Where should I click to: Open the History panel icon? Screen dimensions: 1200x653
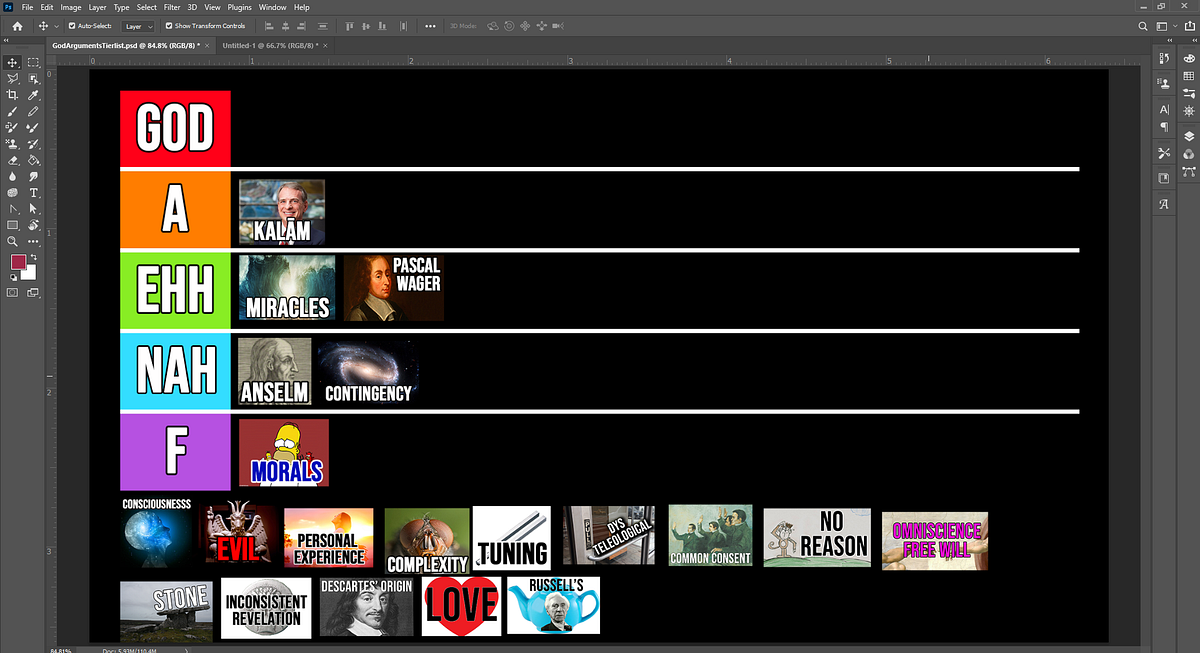[1164, 58]
